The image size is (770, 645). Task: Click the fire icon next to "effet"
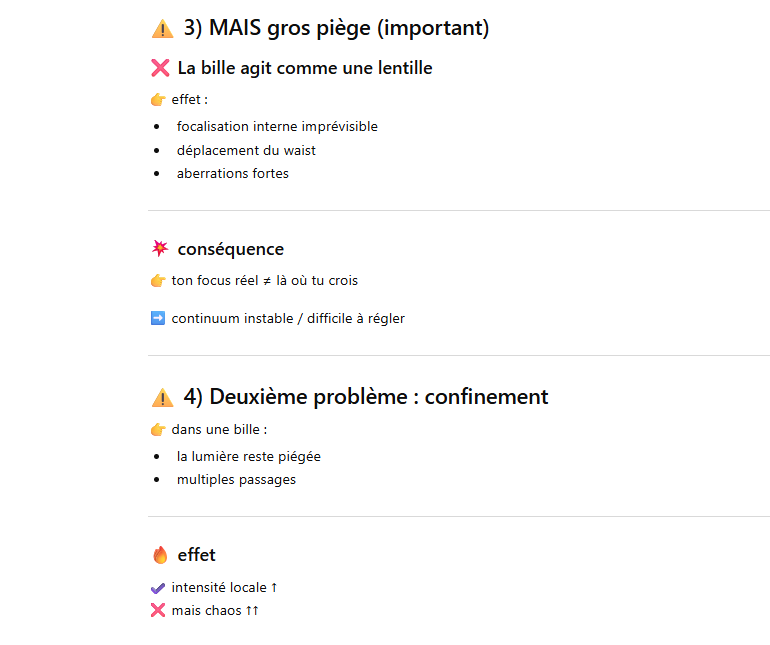click(160, 555)
